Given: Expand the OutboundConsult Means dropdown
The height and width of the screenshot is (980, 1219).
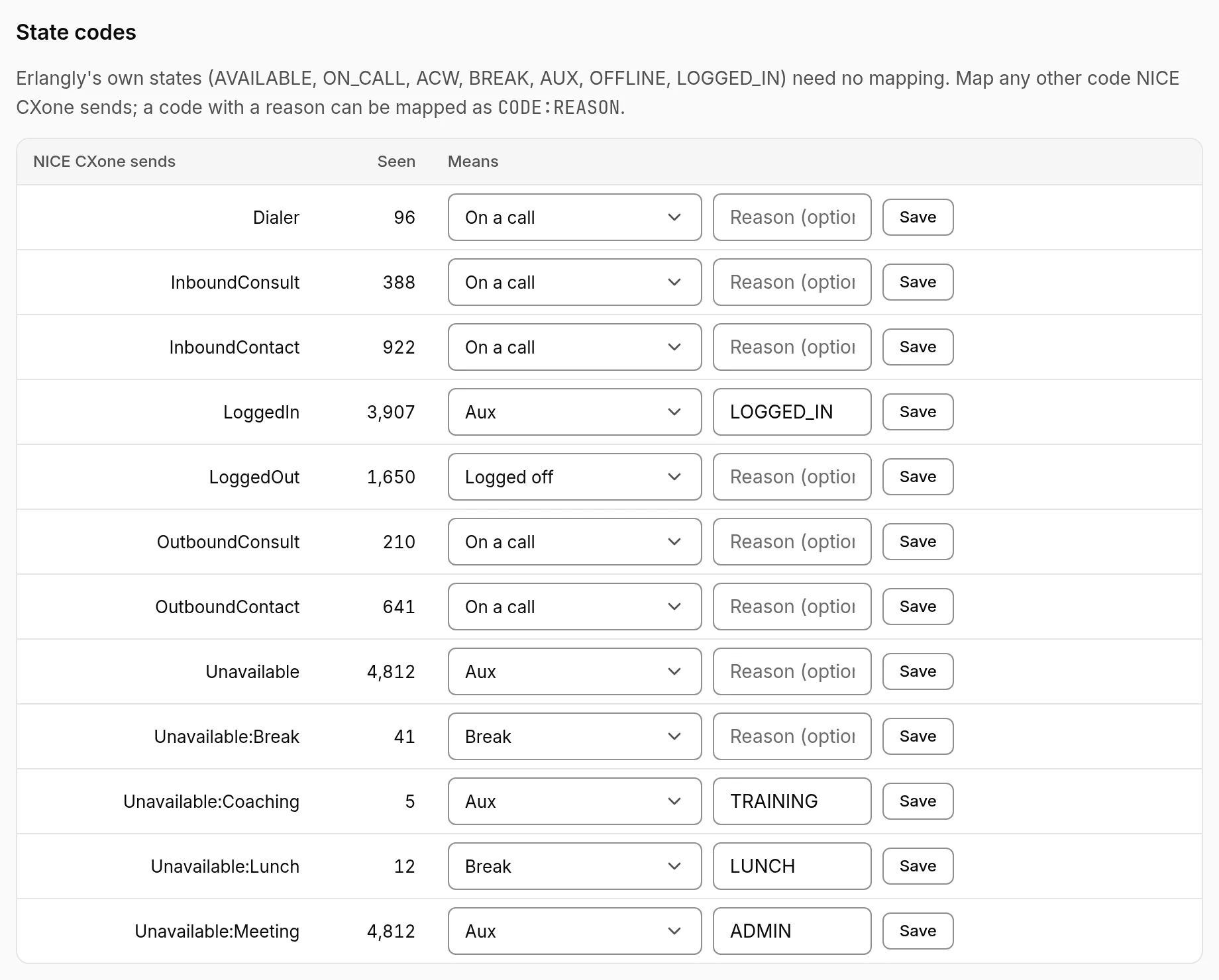Looking at the screenshot, I should [x=574, y=542].
